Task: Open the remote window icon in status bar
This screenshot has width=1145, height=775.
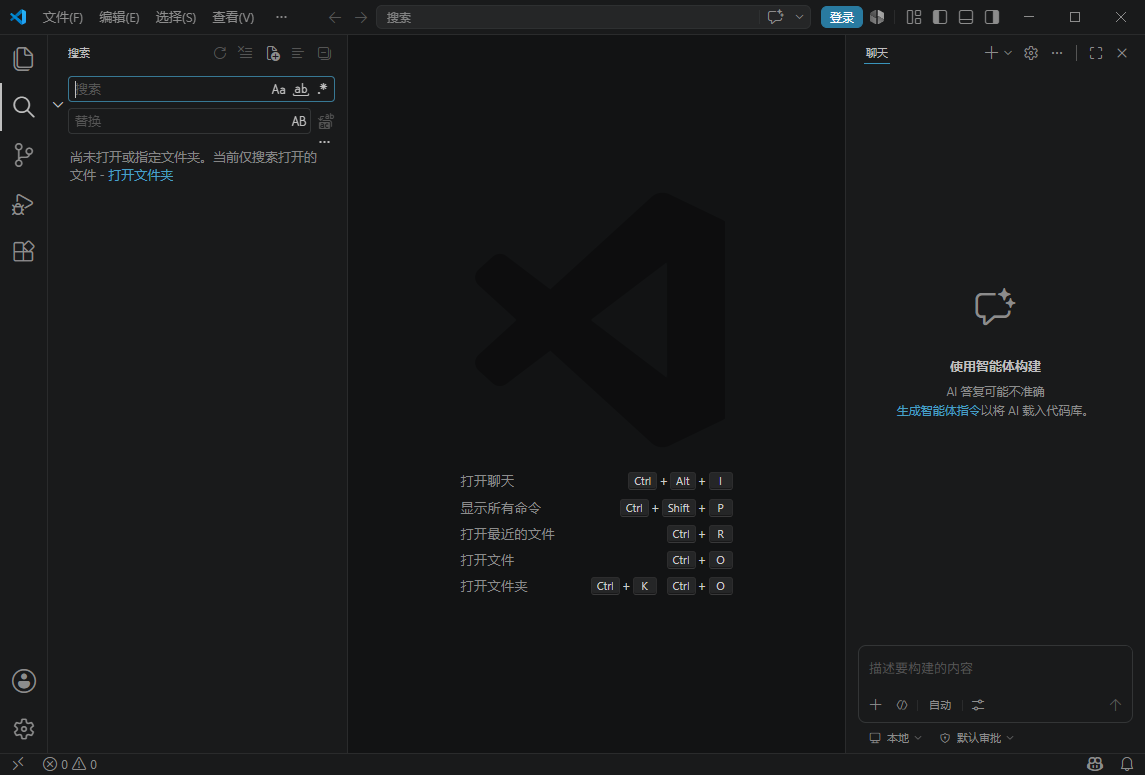Action: click(18, 764)
